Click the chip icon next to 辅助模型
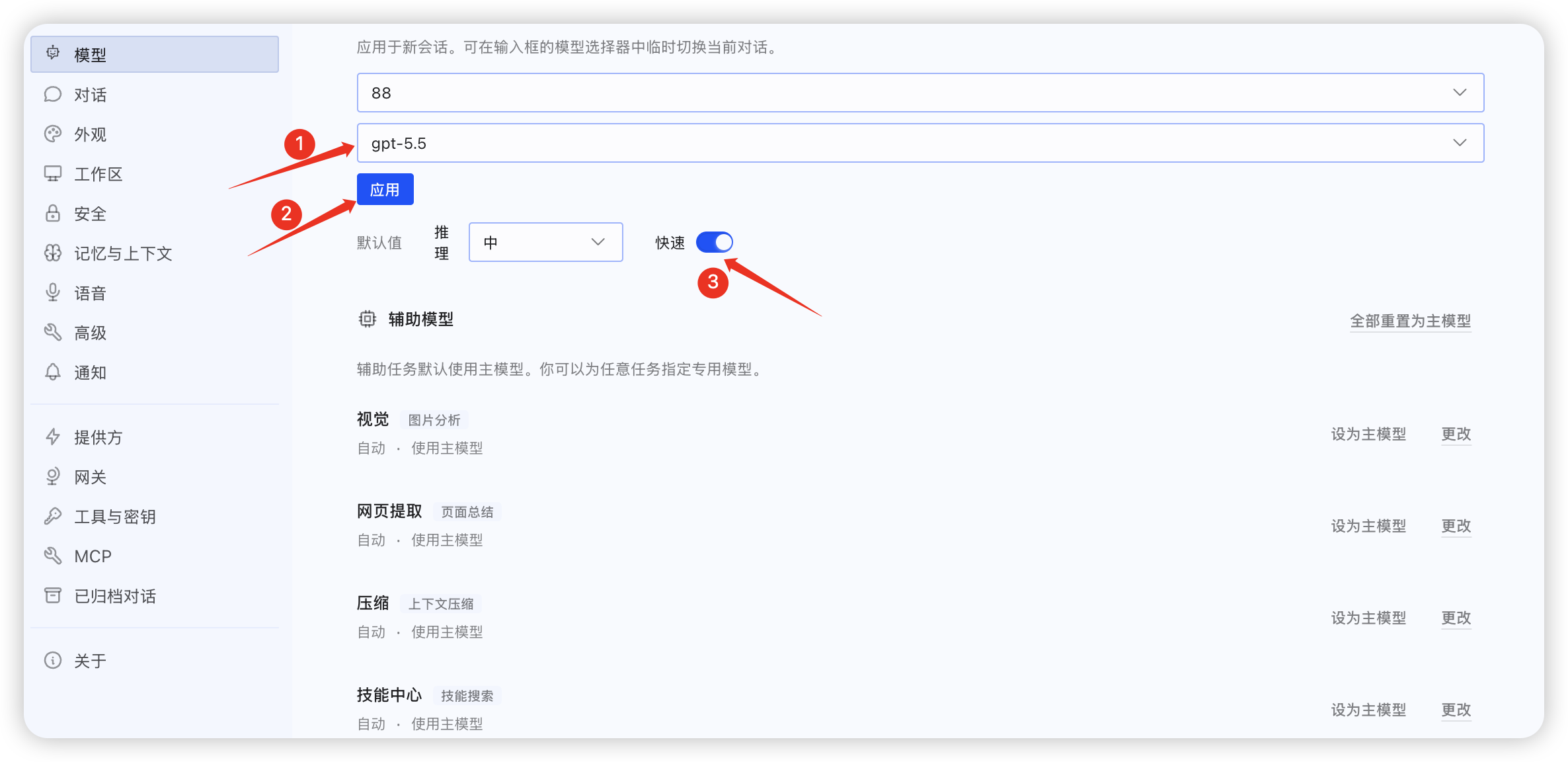1568x762 pixels. [x=368, y=319]
